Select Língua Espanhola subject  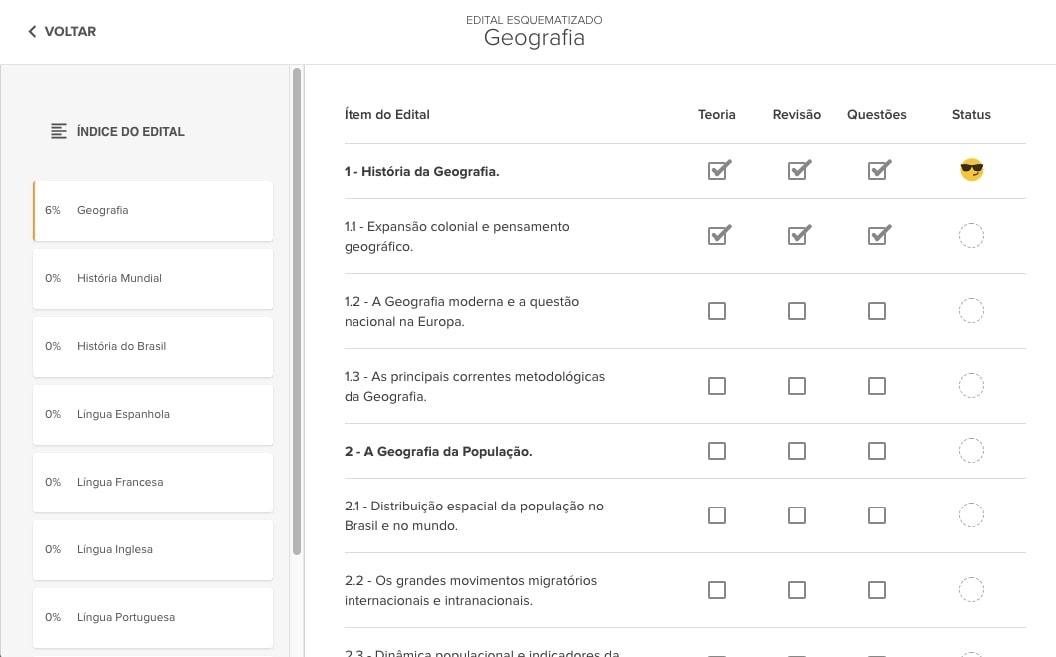(153, 415)
